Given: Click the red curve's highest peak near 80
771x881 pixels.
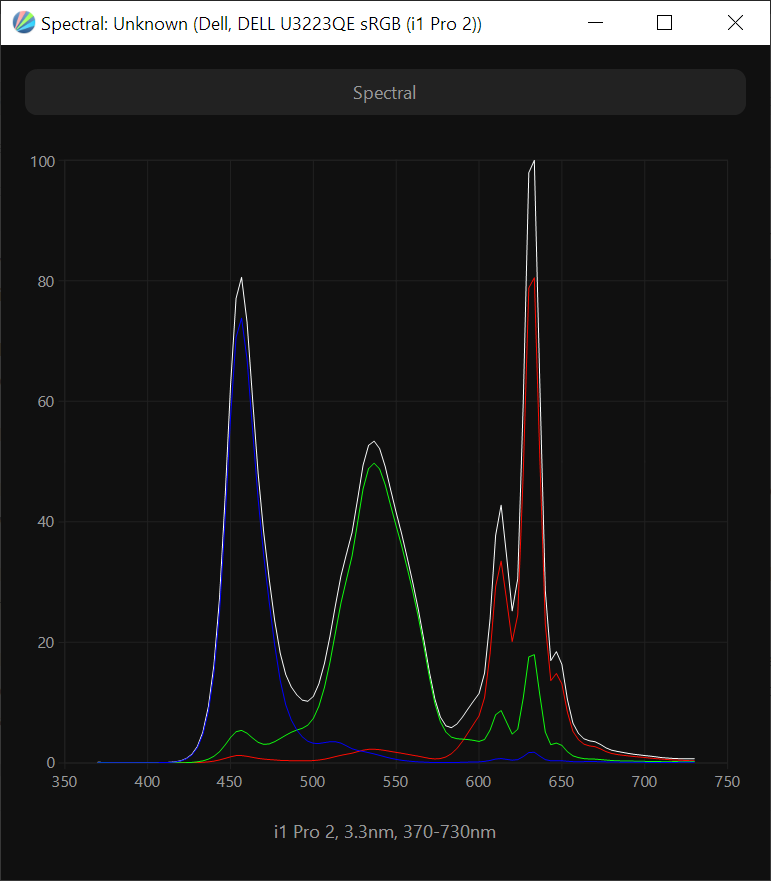Looking at the screenshot, I should (535, 278).
